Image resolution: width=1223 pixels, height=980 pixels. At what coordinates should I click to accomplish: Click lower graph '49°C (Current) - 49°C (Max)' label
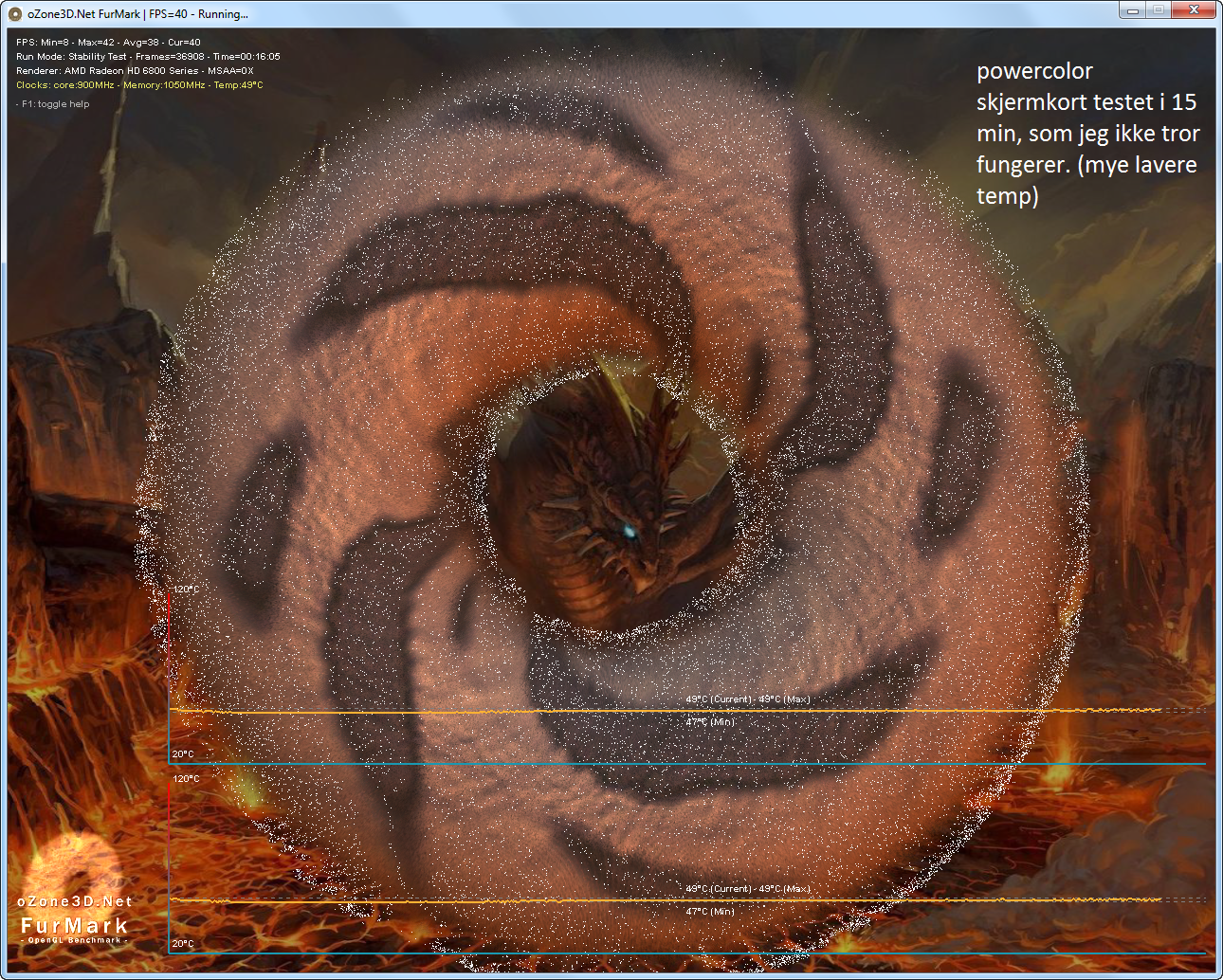[x=748, y=889]
